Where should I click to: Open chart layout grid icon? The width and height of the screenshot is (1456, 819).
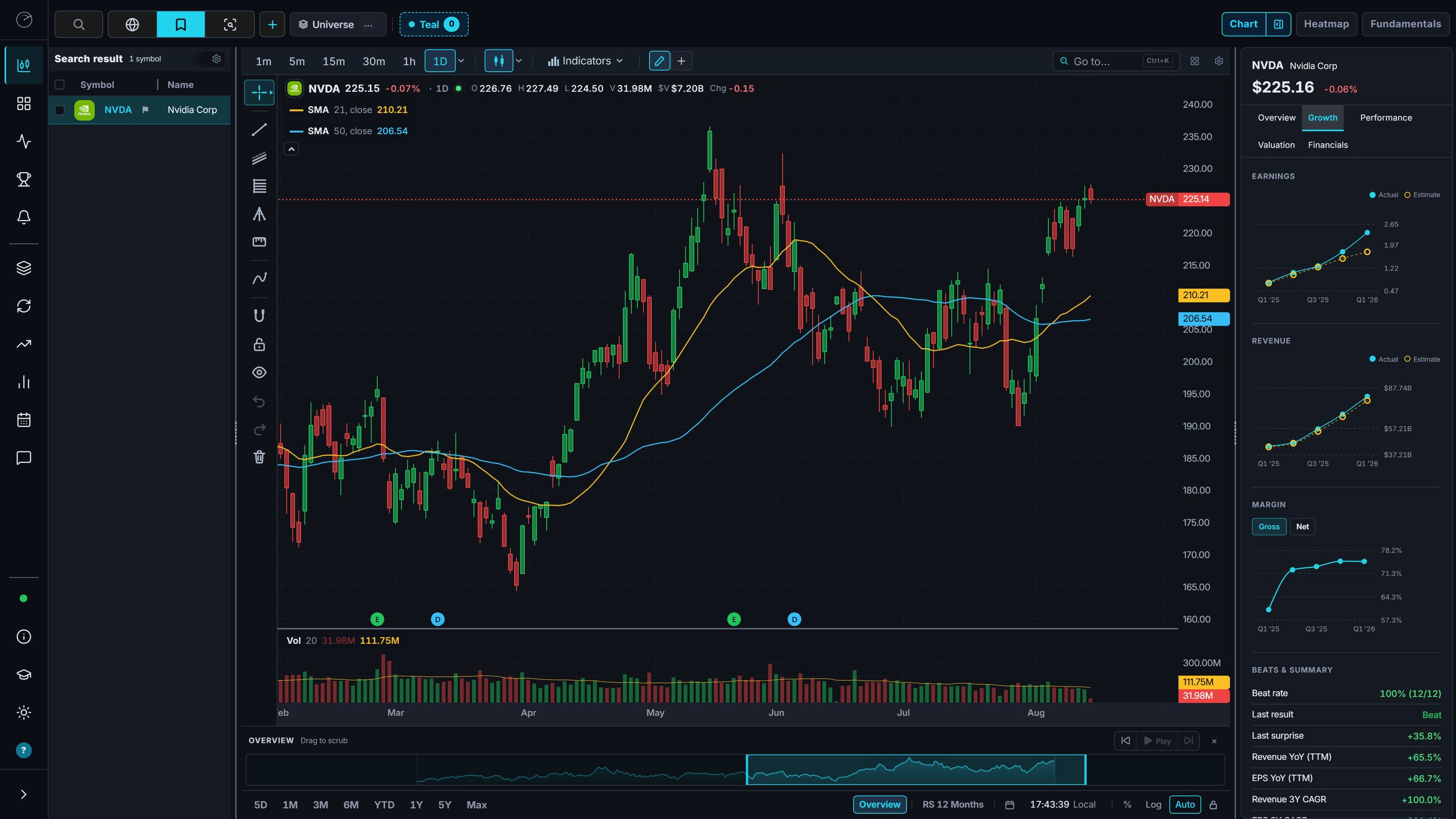point(1195,61)
